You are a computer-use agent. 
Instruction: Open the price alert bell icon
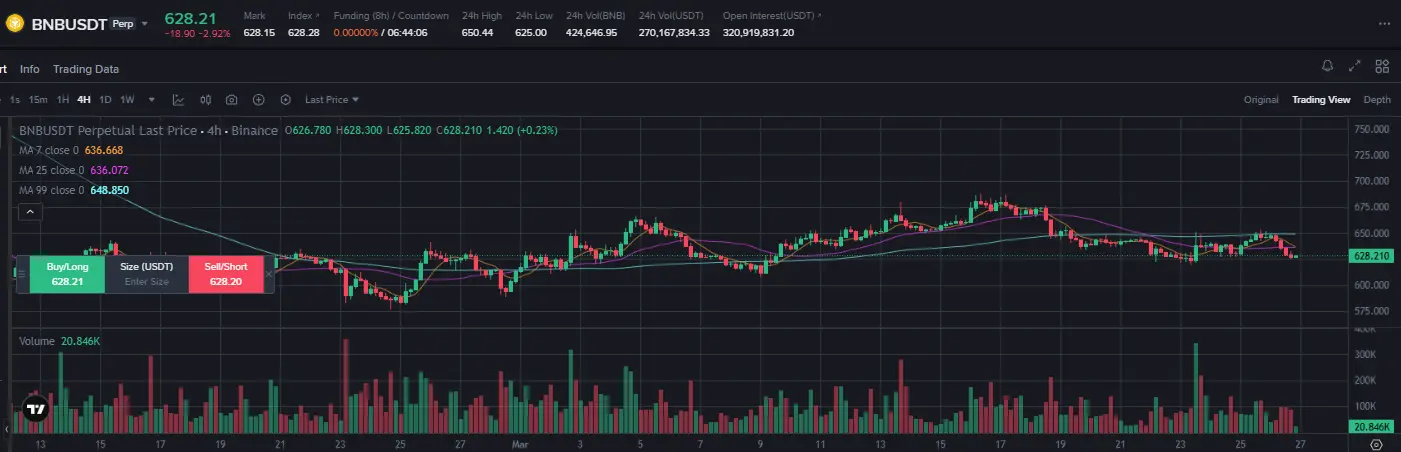1327,67
